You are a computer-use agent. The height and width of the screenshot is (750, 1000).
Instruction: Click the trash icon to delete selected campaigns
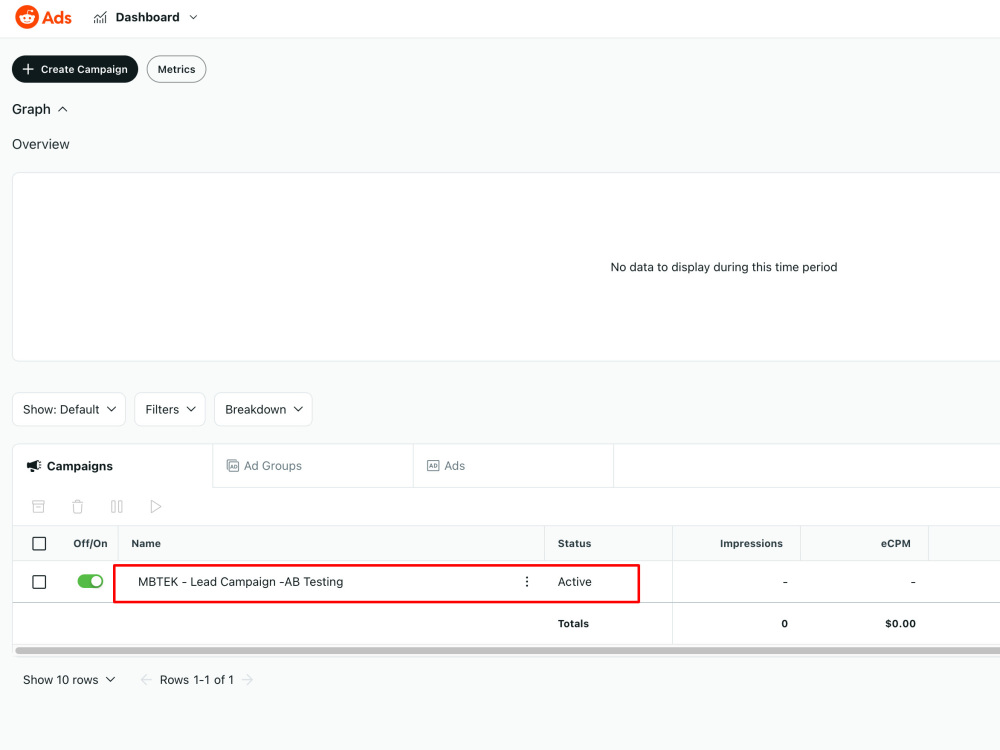coord(77,507)
